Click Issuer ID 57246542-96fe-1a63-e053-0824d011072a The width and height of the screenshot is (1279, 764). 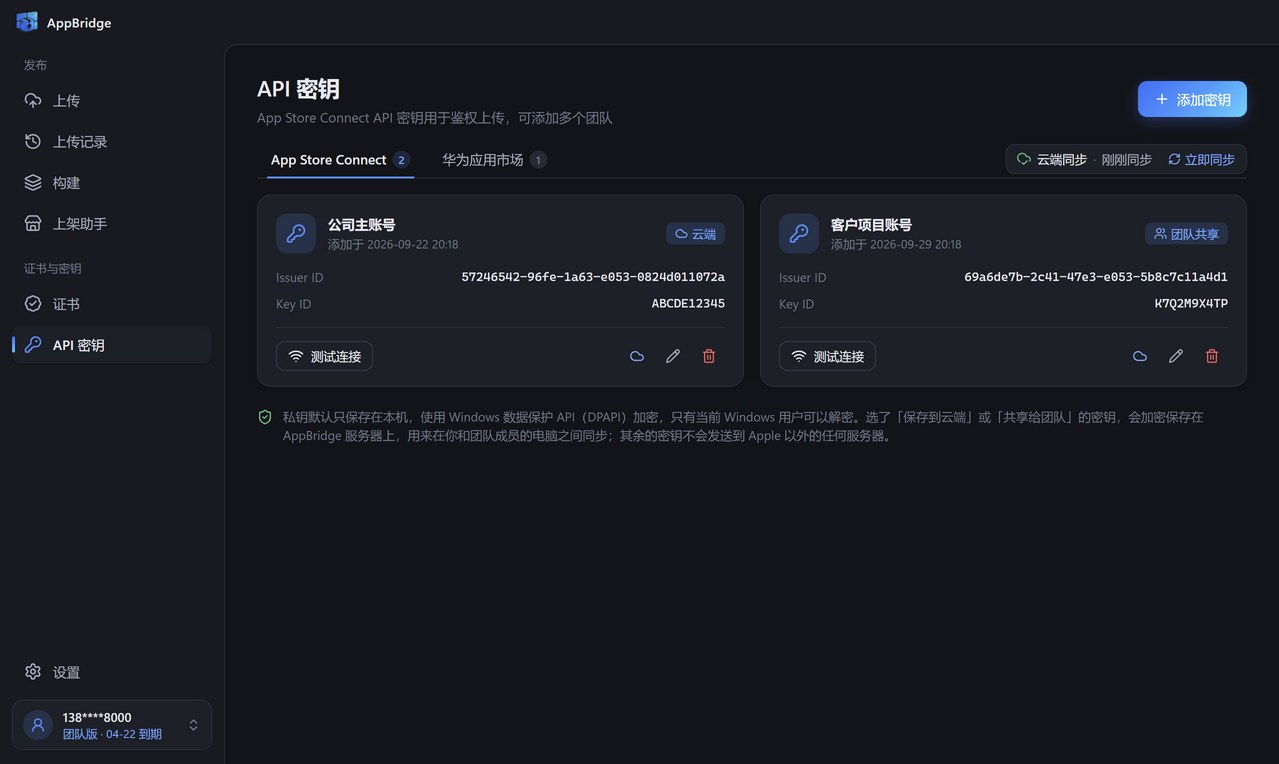593,277
